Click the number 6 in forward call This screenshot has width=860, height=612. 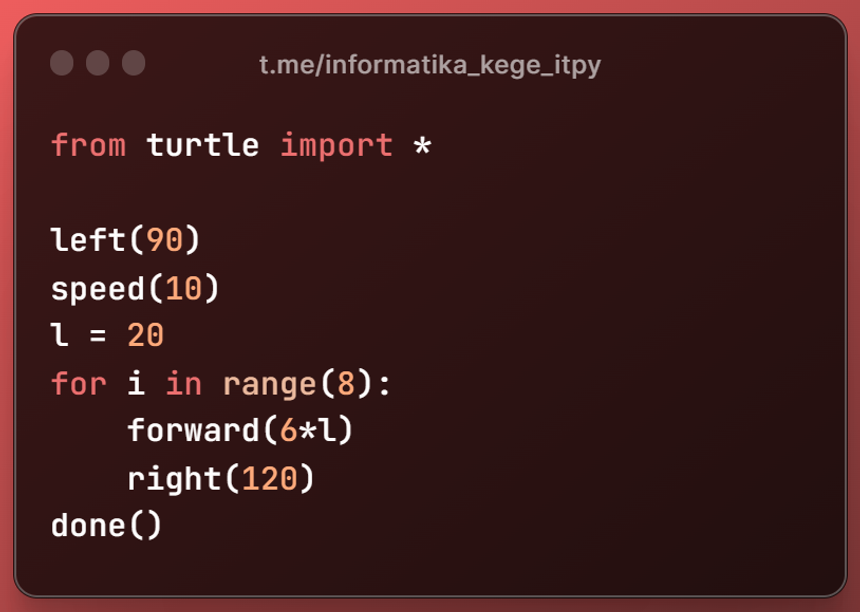(288, 431)
